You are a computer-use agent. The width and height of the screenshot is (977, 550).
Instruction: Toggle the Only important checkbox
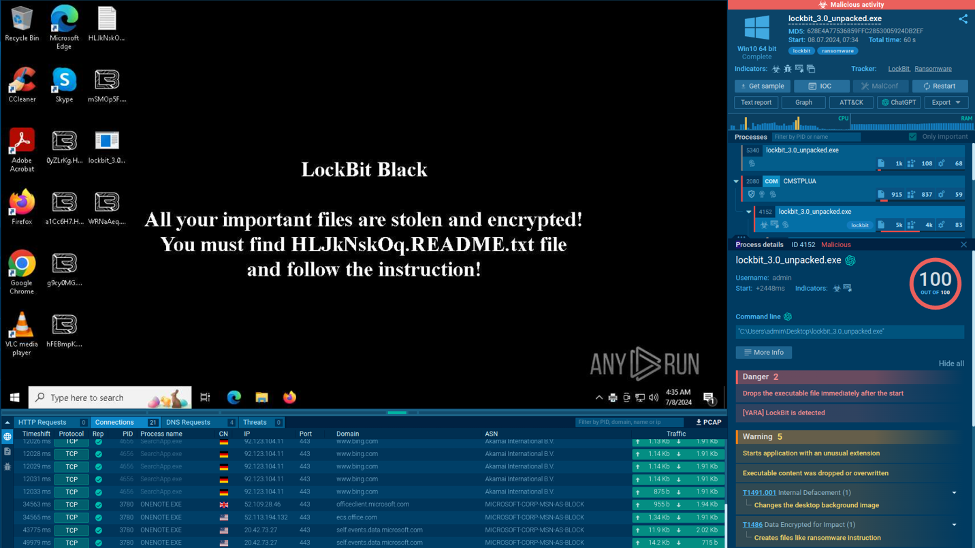pyautogui.click(x=913, y=137)
